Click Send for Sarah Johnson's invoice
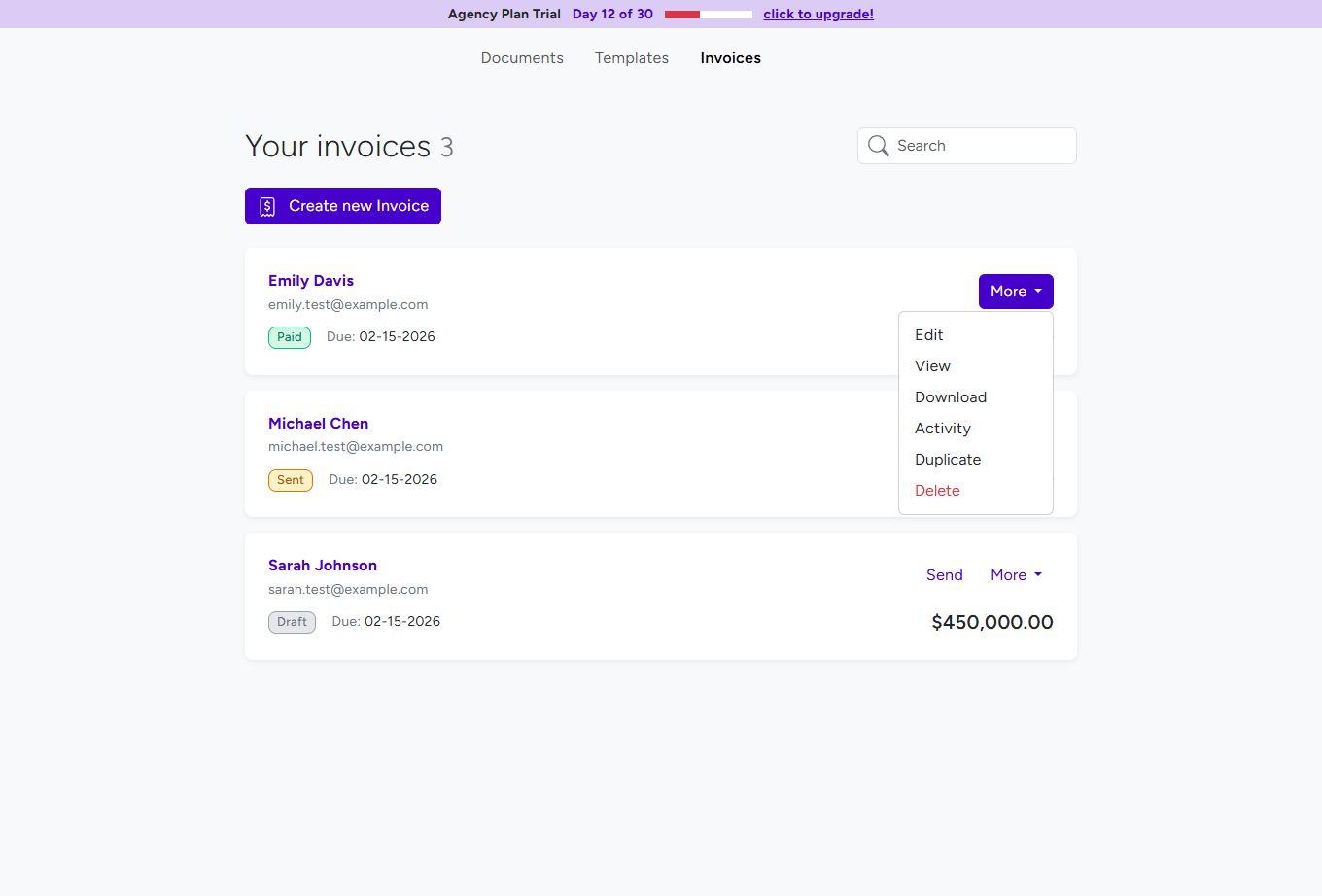This screenshot has width=1322, height=896. pos(944,574)
